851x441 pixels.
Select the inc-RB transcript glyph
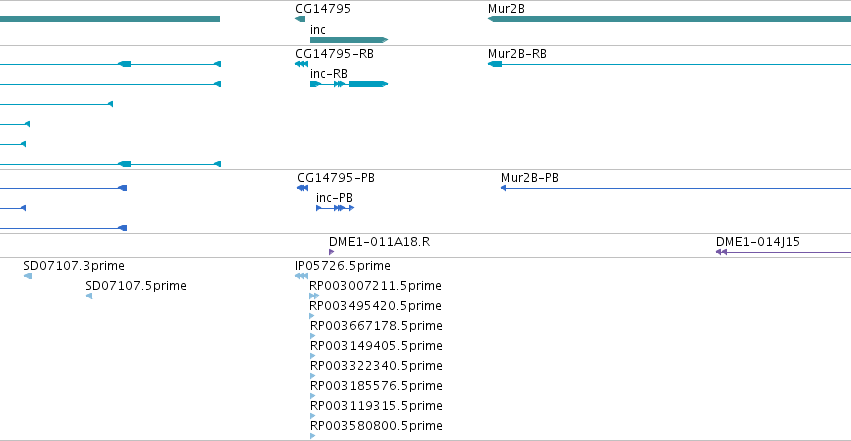tap(349, 84)
